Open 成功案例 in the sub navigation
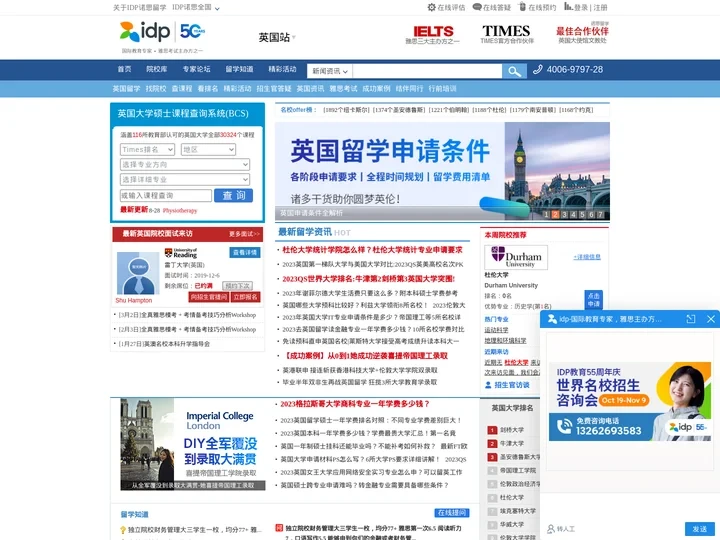 click(x=376, y=89)
